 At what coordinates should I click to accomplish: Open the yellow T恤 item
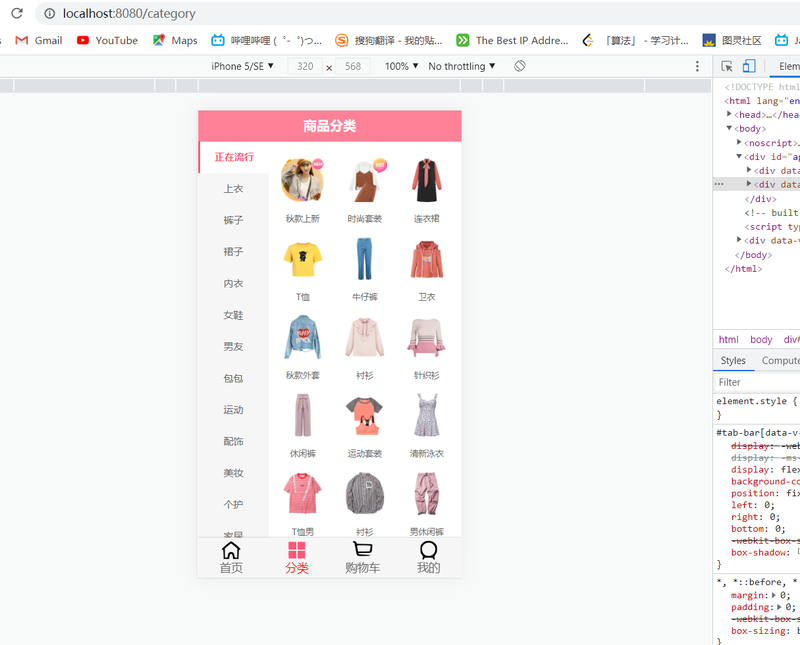(303, 259)
